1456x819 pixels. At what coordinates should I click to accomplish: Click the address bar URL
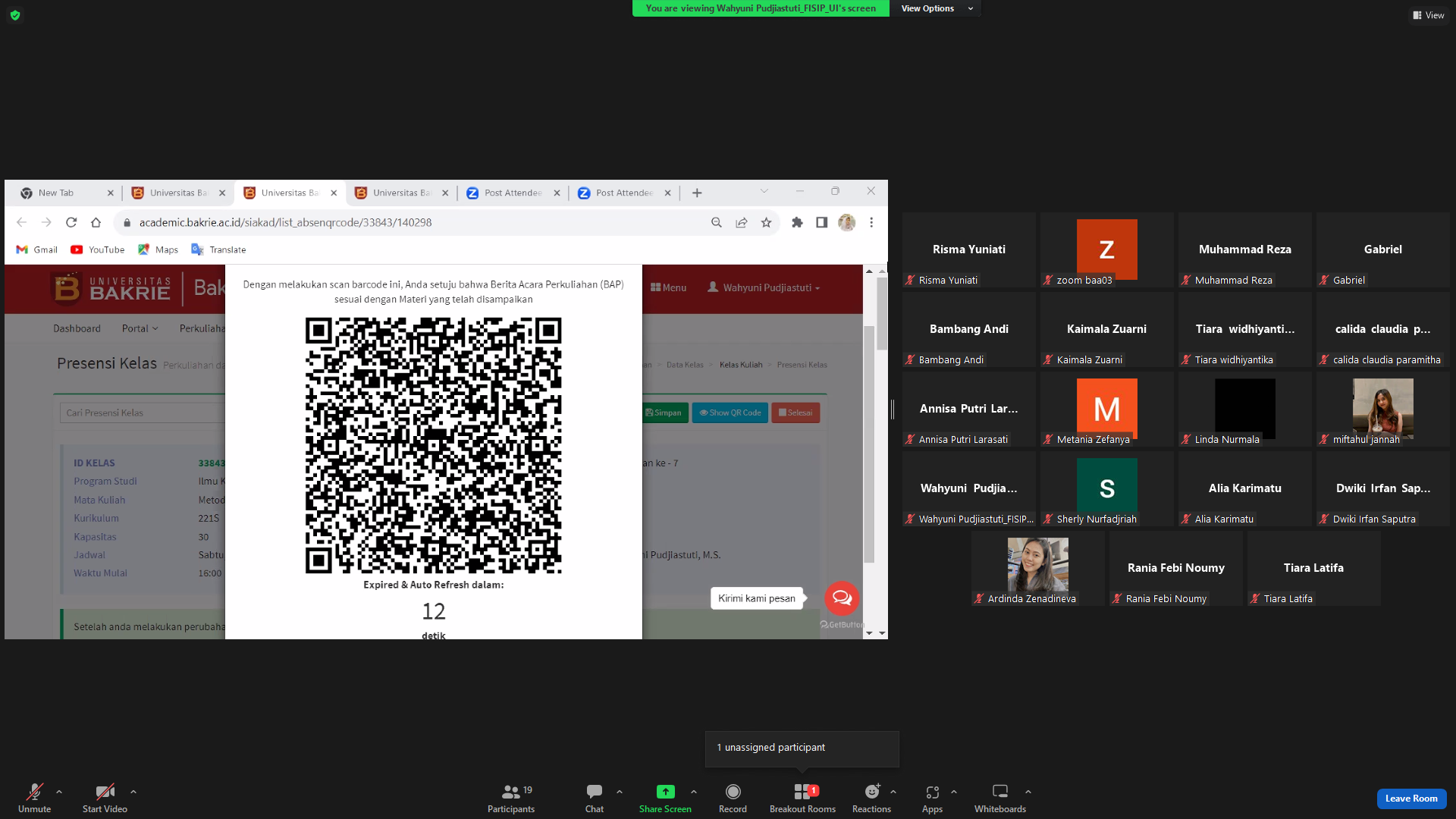coord(285,222)
